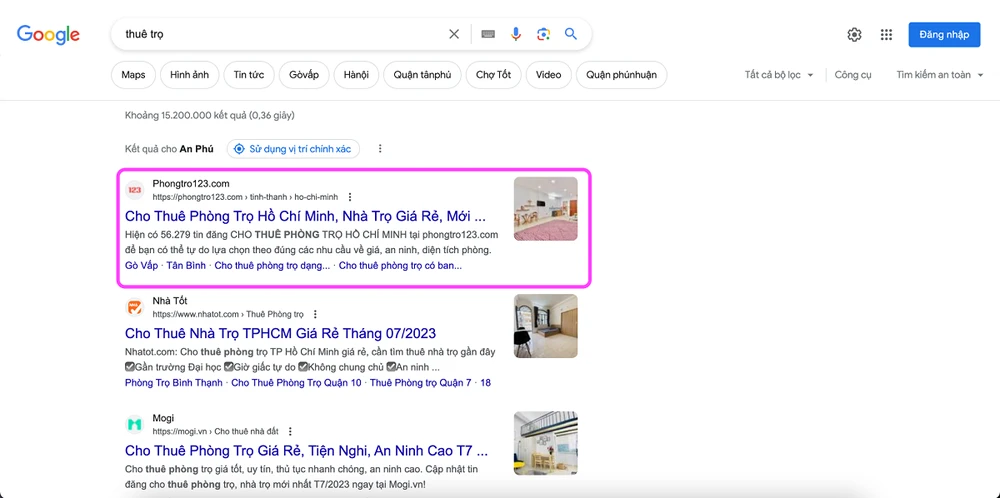Open 'Cho Thuê Nhà Trọ TPHCM Giá Rẻ' result
Image resolution: width=1000 pixels, height=498 pixels.
click(281, 333)
